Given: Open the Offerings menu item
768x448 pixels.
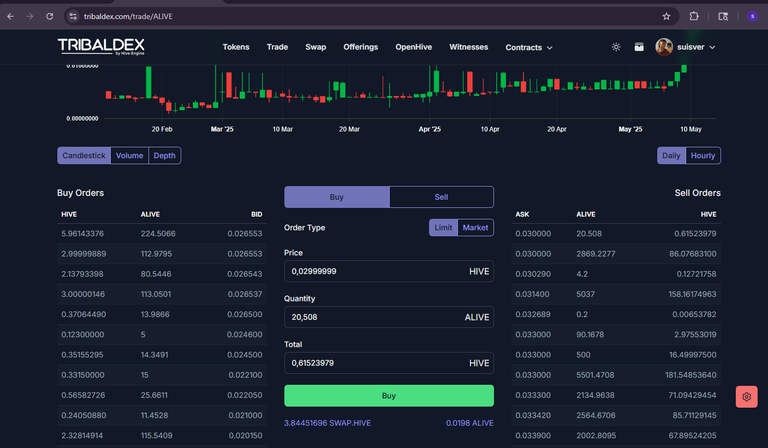Looking at the screenshot, I should pos(360,47).
